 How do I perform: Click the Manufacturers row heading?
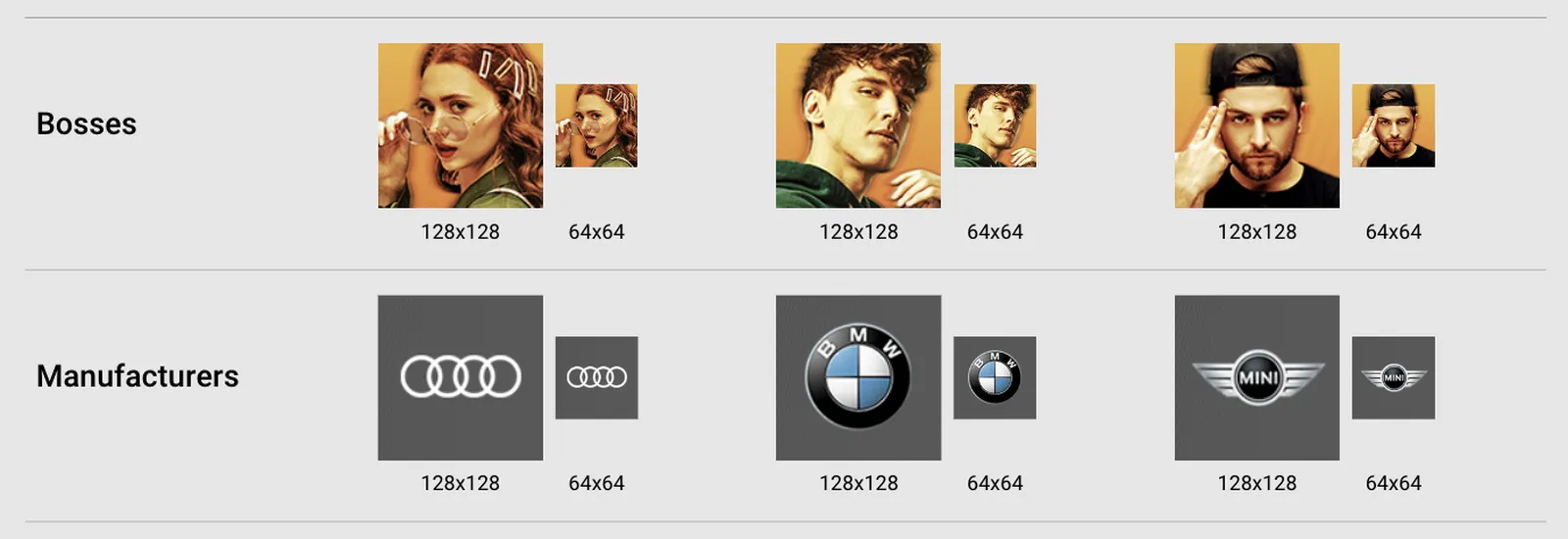[137, 376]
